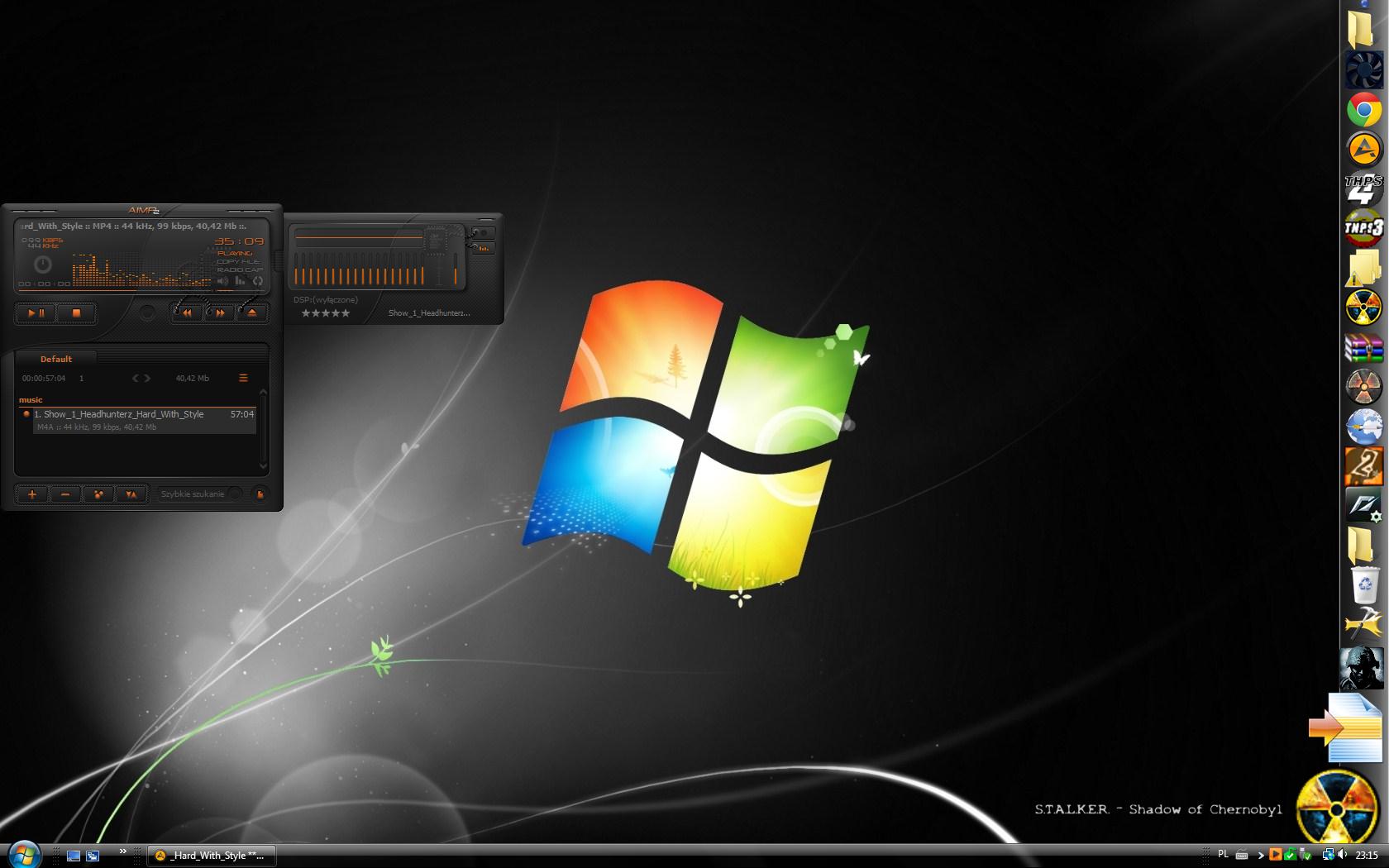Expand the taskbar quick launch chevron
The height and width of the screenshot is (868, 1389).
click(x=123, y=851)
